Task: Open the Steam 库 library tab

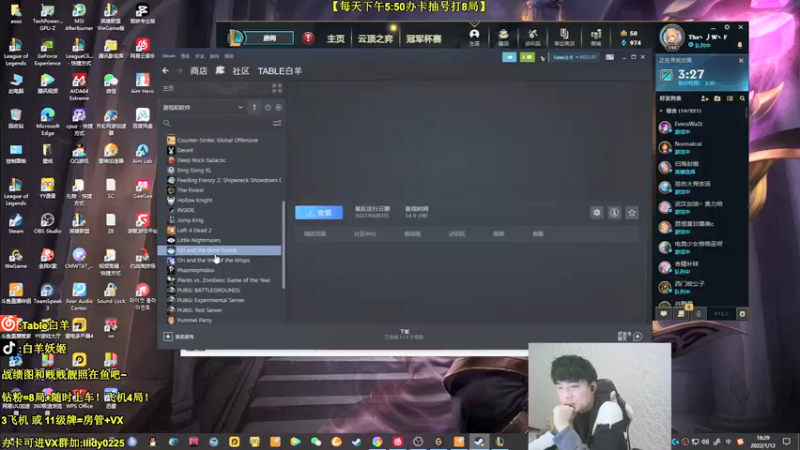Action: coord(220,70)
